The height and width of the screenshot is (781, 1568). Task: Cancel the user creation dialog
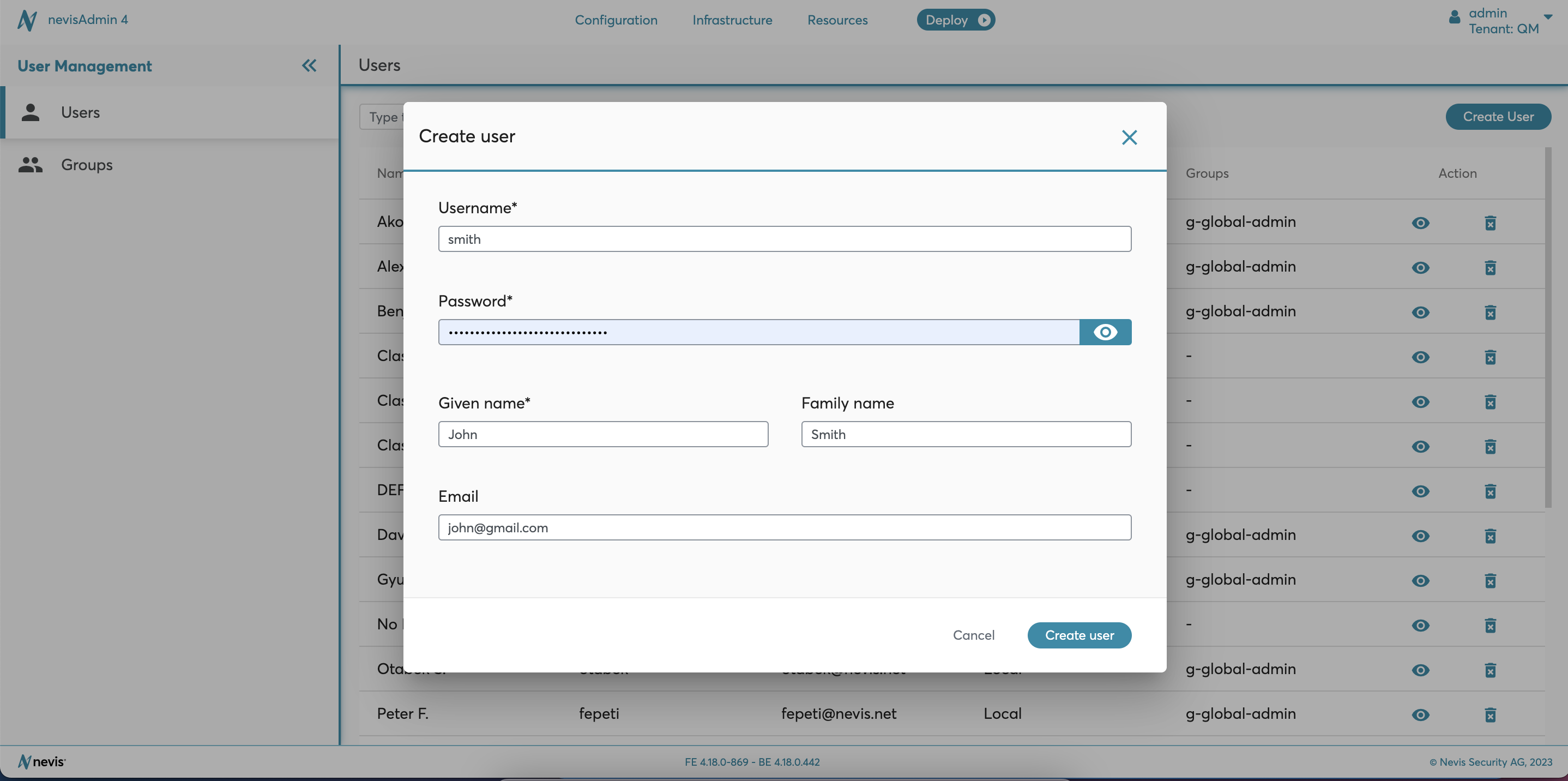pyautogui.click(x=973, y=635)
